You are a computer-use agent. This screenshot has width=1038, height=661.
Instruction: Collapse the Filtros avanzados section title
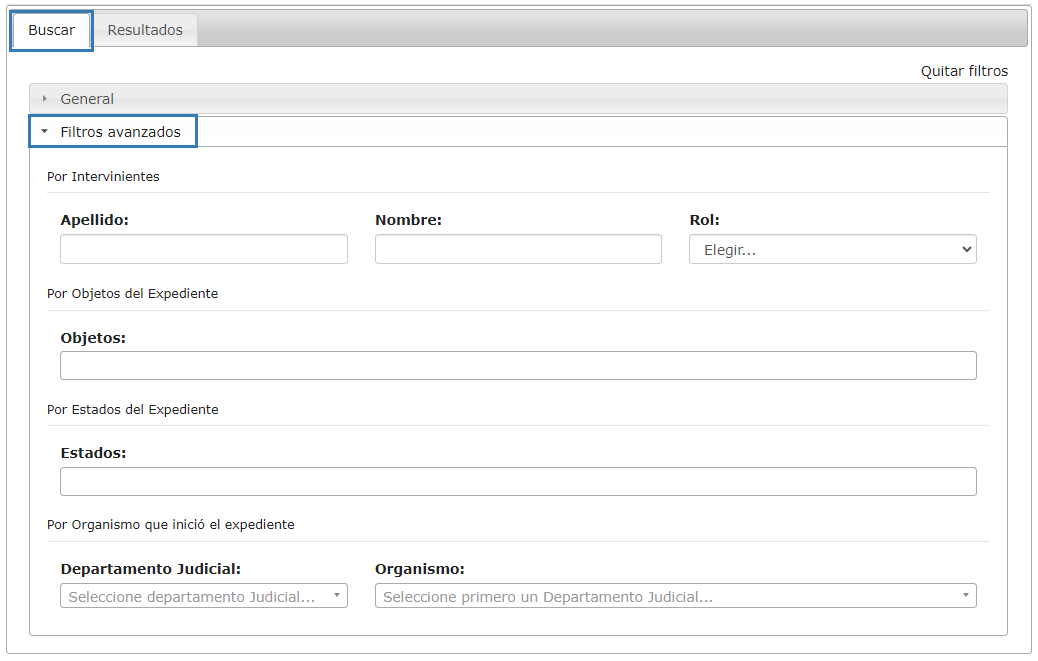click(x=120, y=132)
